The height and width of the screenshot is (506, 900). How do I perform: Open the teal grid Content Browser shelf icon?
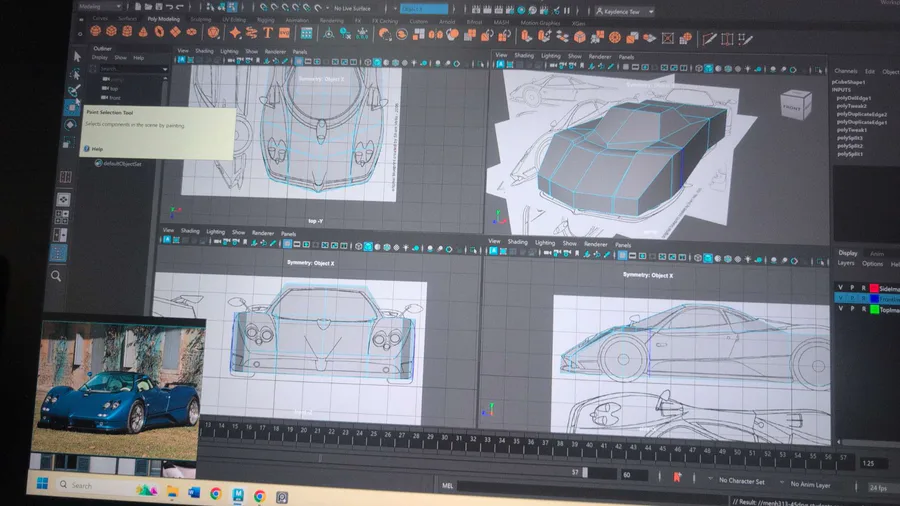(307, 33)
